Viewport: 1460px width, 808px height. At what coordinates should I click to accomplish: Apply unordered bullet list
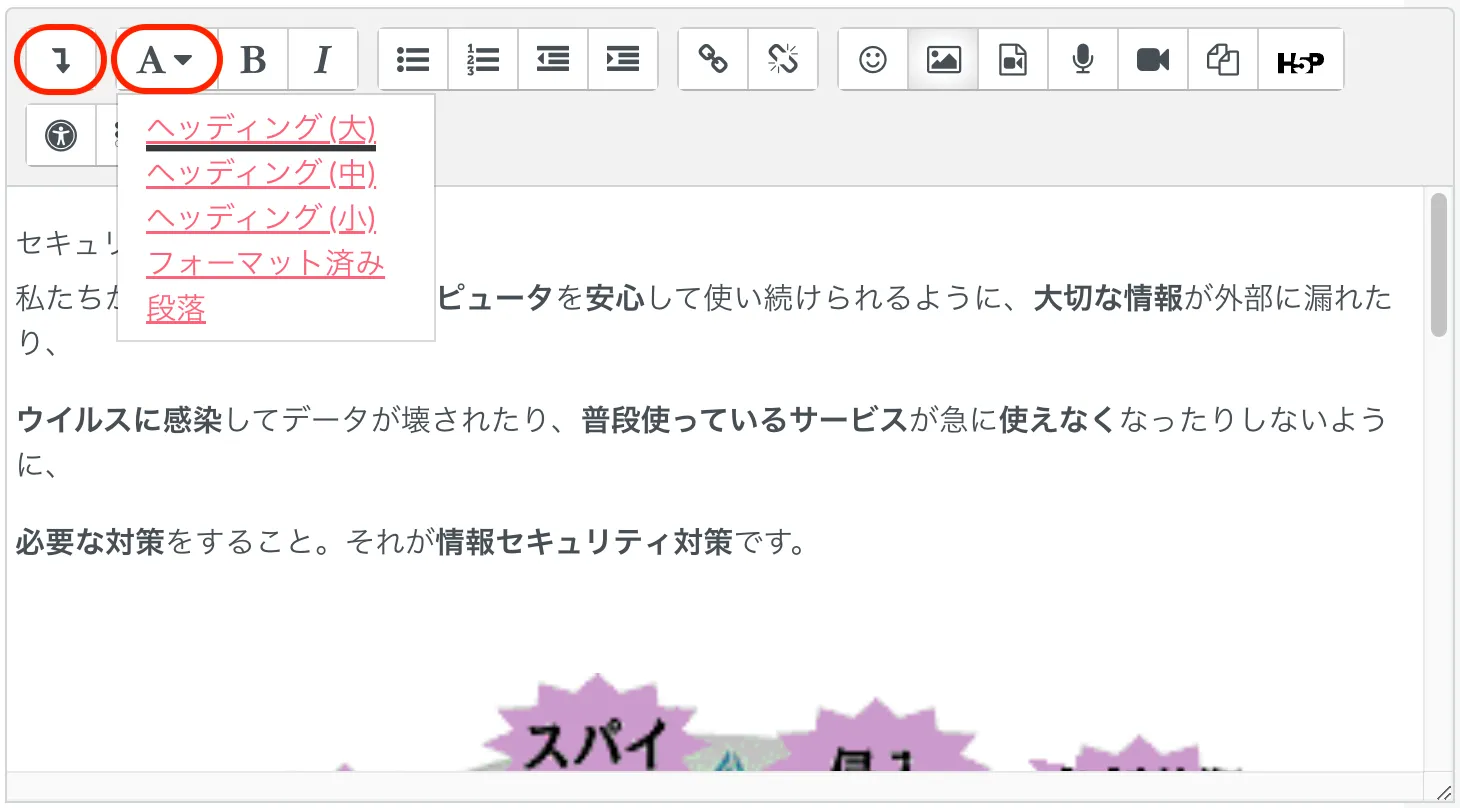tap(413, 61)
